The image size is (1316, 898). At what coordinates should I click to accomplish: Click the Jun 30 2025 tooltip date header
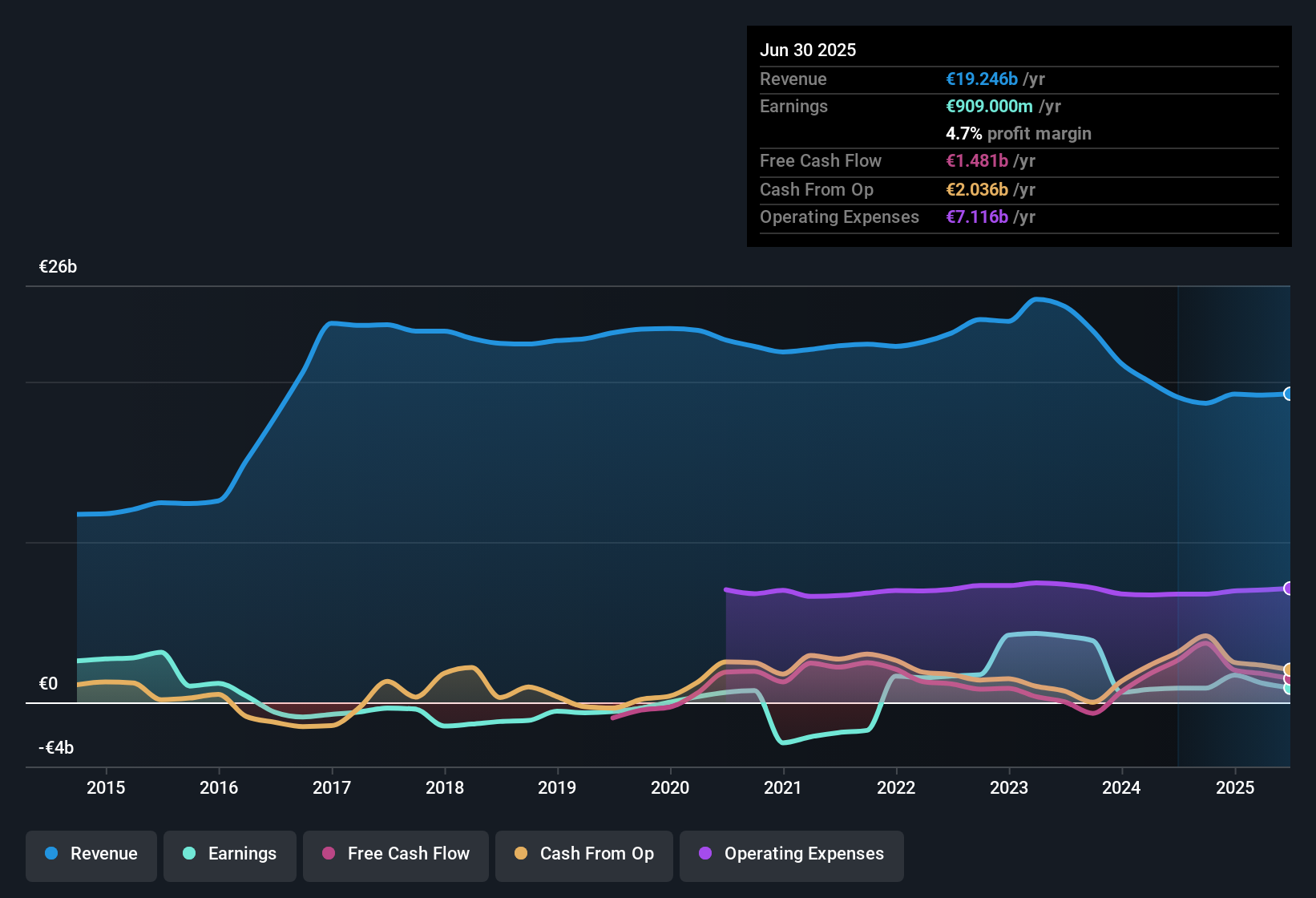(x=808, y=51)
